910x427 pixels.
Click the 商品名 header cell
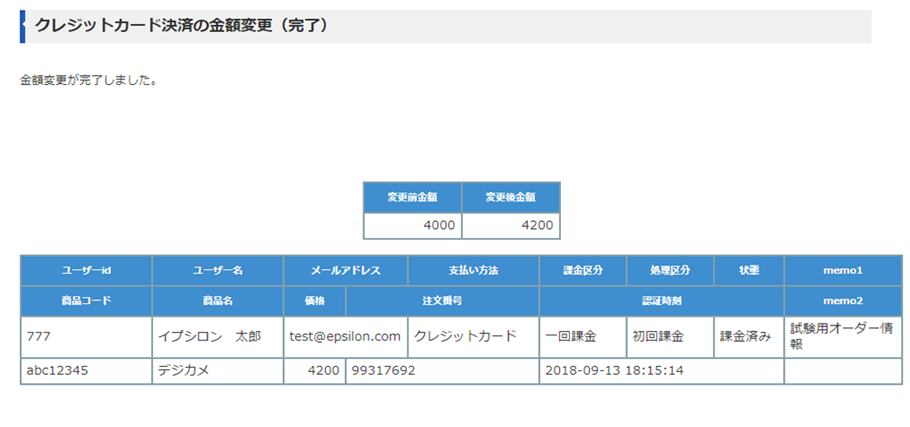[x=218, y=301]
